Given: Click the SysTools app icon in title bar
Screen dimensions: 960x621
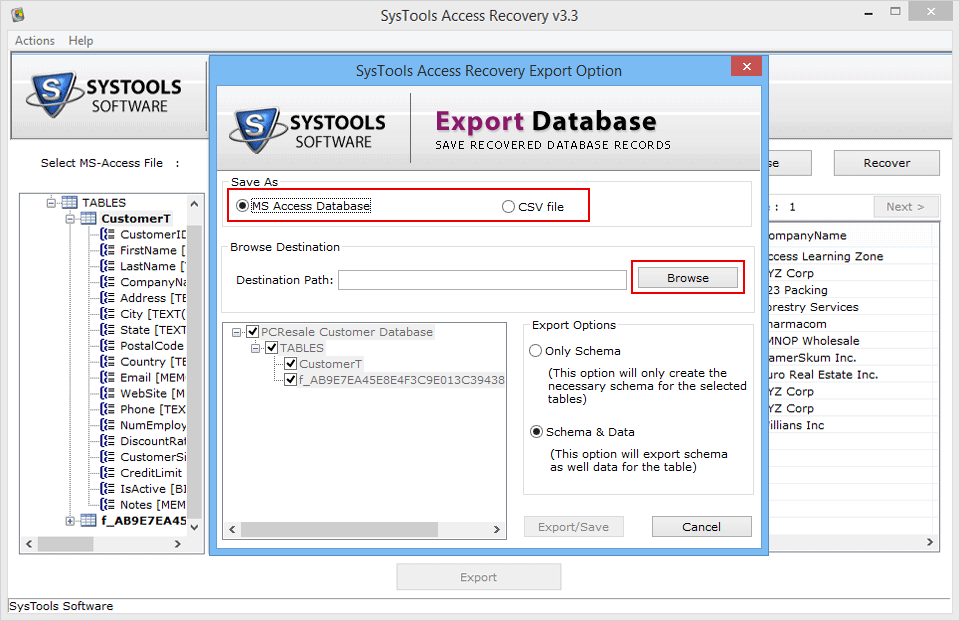Looking at the screenshot, I should (x=18, y=14).
